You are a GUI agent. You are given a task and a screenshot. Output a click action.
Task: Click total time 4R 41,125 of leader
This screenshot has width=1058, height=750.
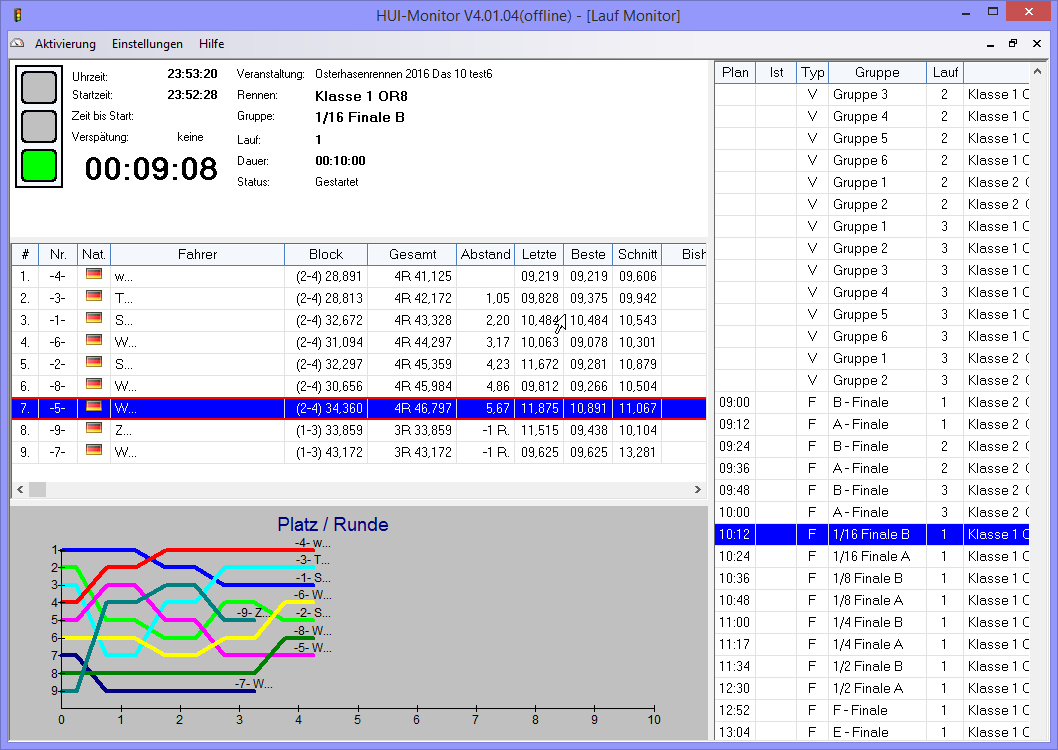point(422,276)
